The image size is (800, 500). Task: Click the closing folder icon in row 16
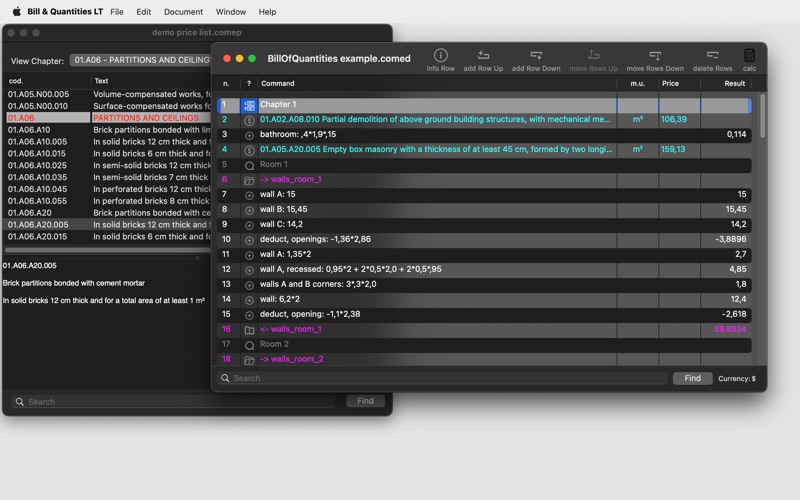pyautogui.click(x=249, y=330)
